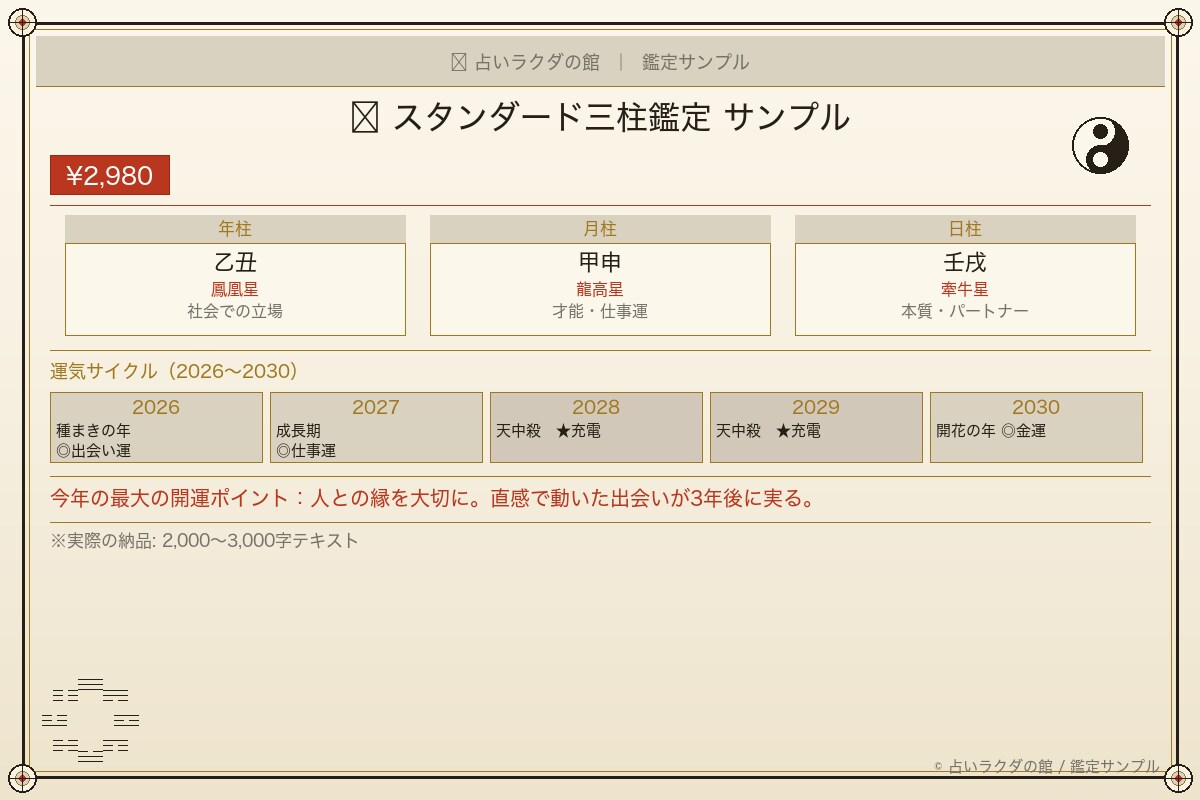
Task: Click the 甲申 pillar value
Action: [600, 263]
